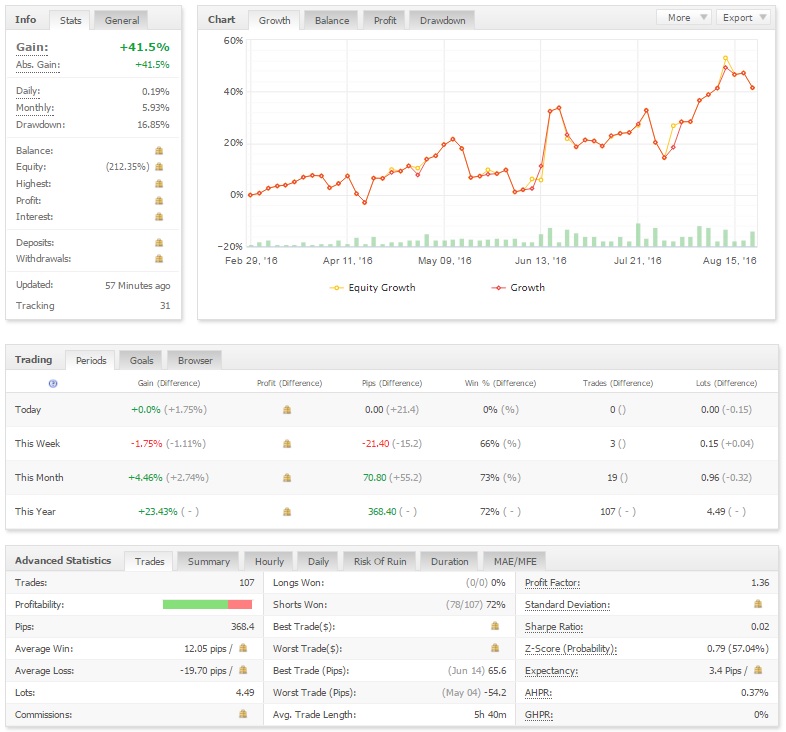Open the Export dropdown above the chart

[x=744, y=18]
